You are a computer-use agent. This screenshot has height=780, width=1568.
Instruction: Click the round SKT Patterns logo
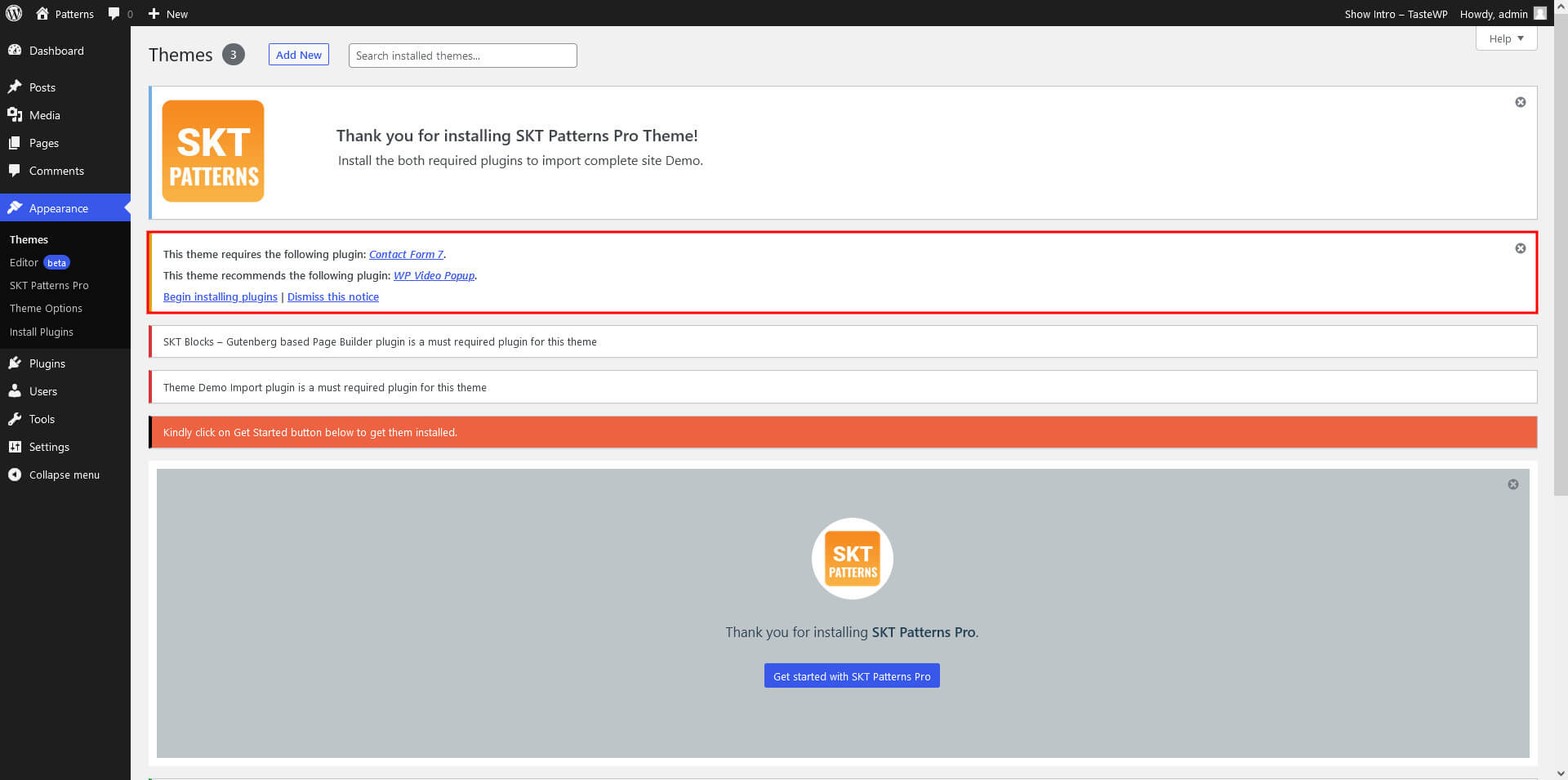tap(852, 559)
